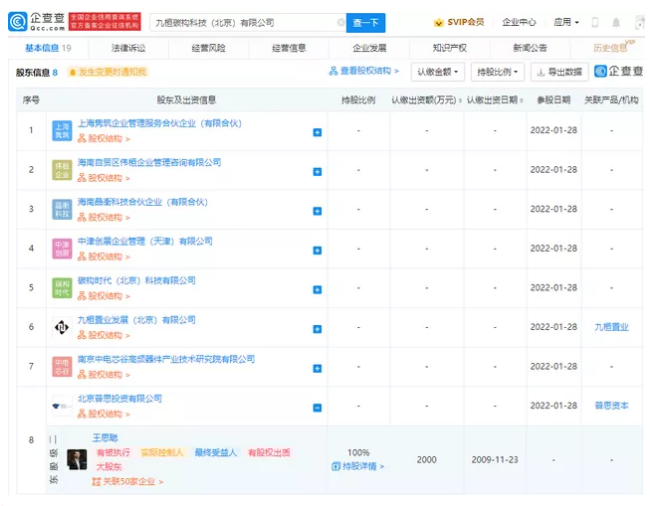Open the 应用 dropdown menu in the header

pos(566,22)
